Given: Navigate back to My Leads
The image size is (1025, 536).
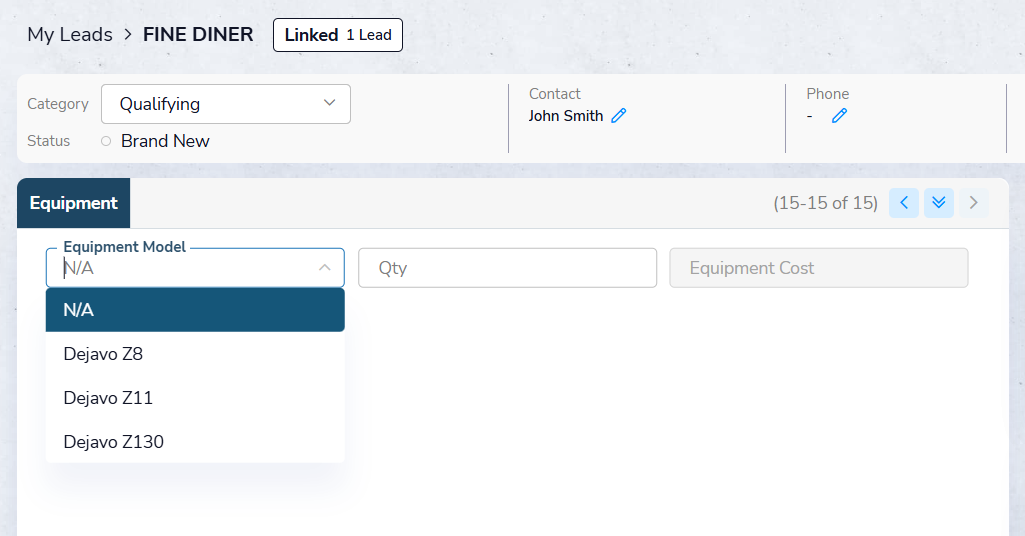Looking at the screenshot, I should tap(70, 35).
